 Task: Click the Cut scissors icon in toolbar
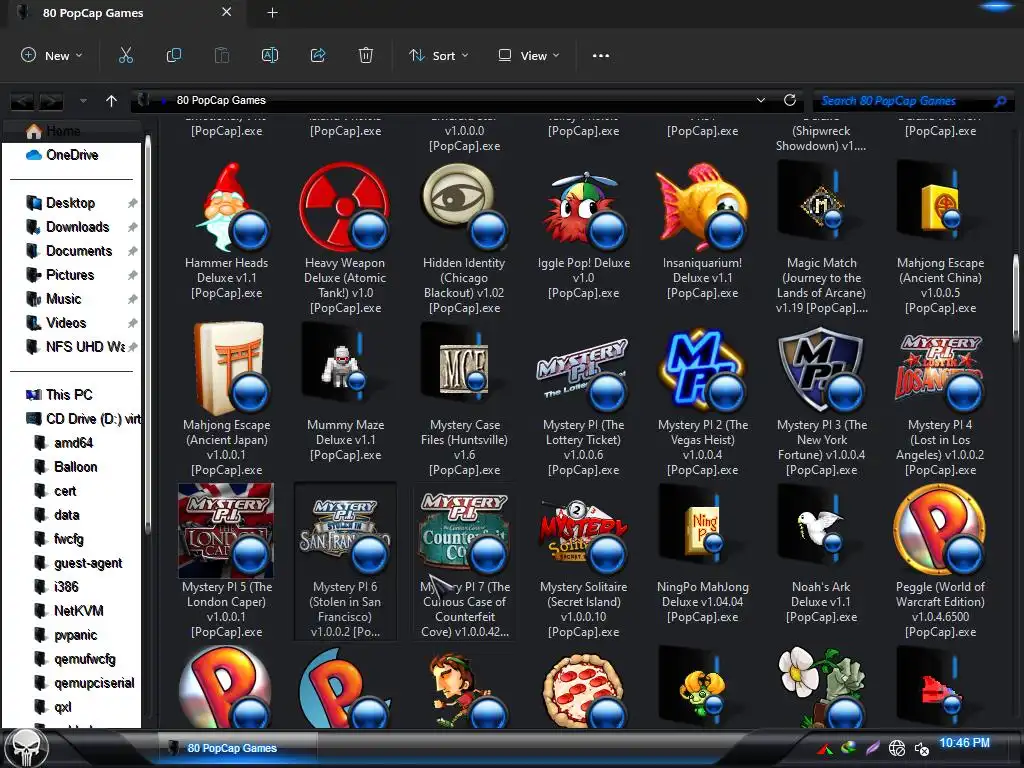(x=125, y=56)
